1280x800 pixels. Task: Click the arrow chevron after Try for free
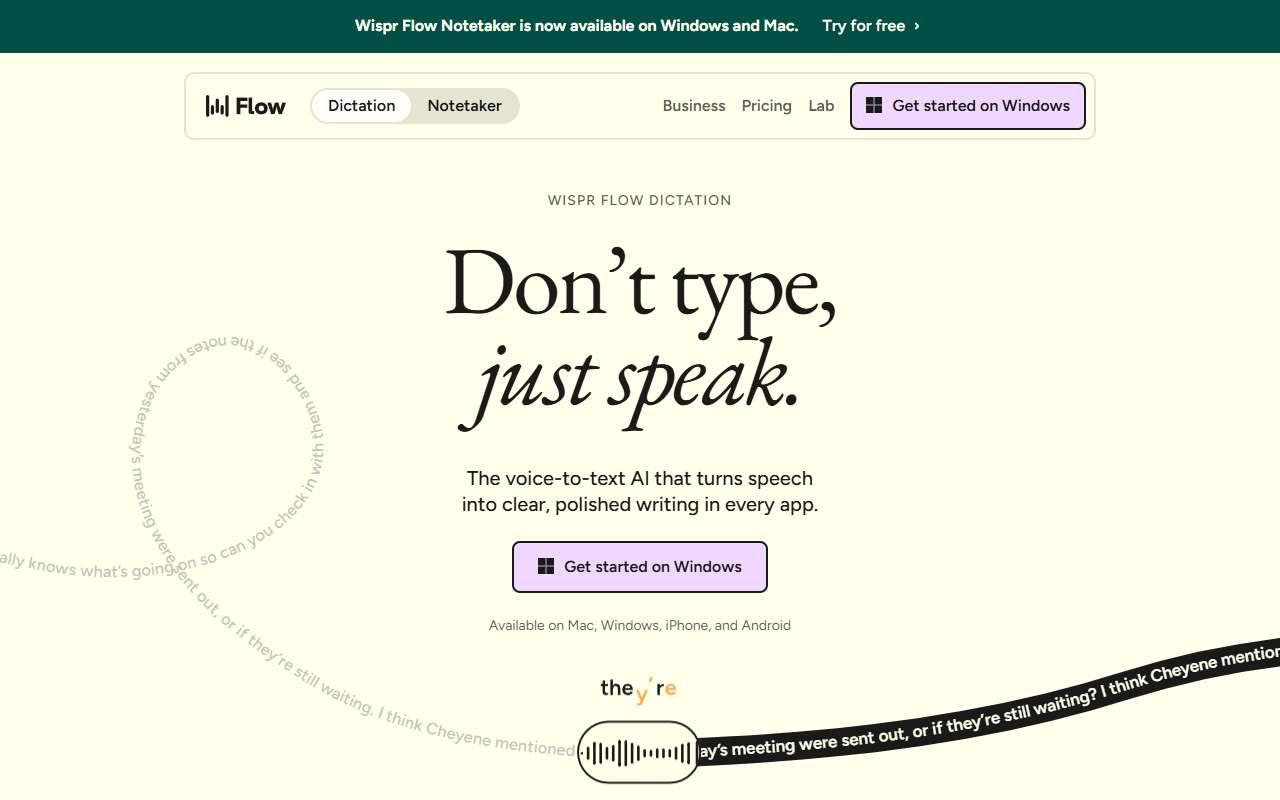917,26
